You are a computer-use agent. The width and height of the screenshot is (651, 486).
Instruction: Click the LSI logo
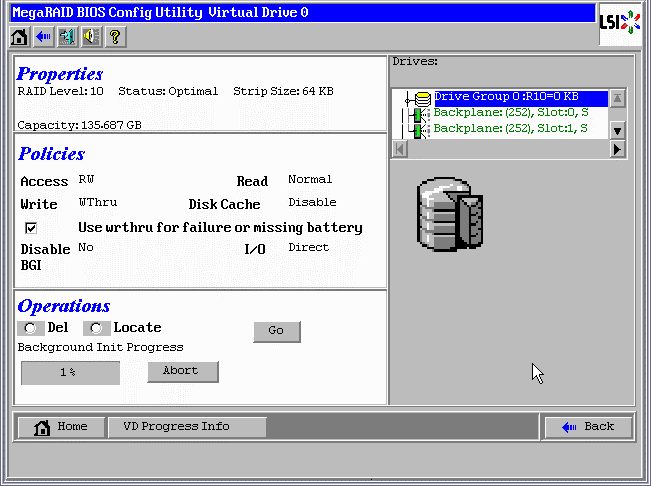[x=620, y=24]
